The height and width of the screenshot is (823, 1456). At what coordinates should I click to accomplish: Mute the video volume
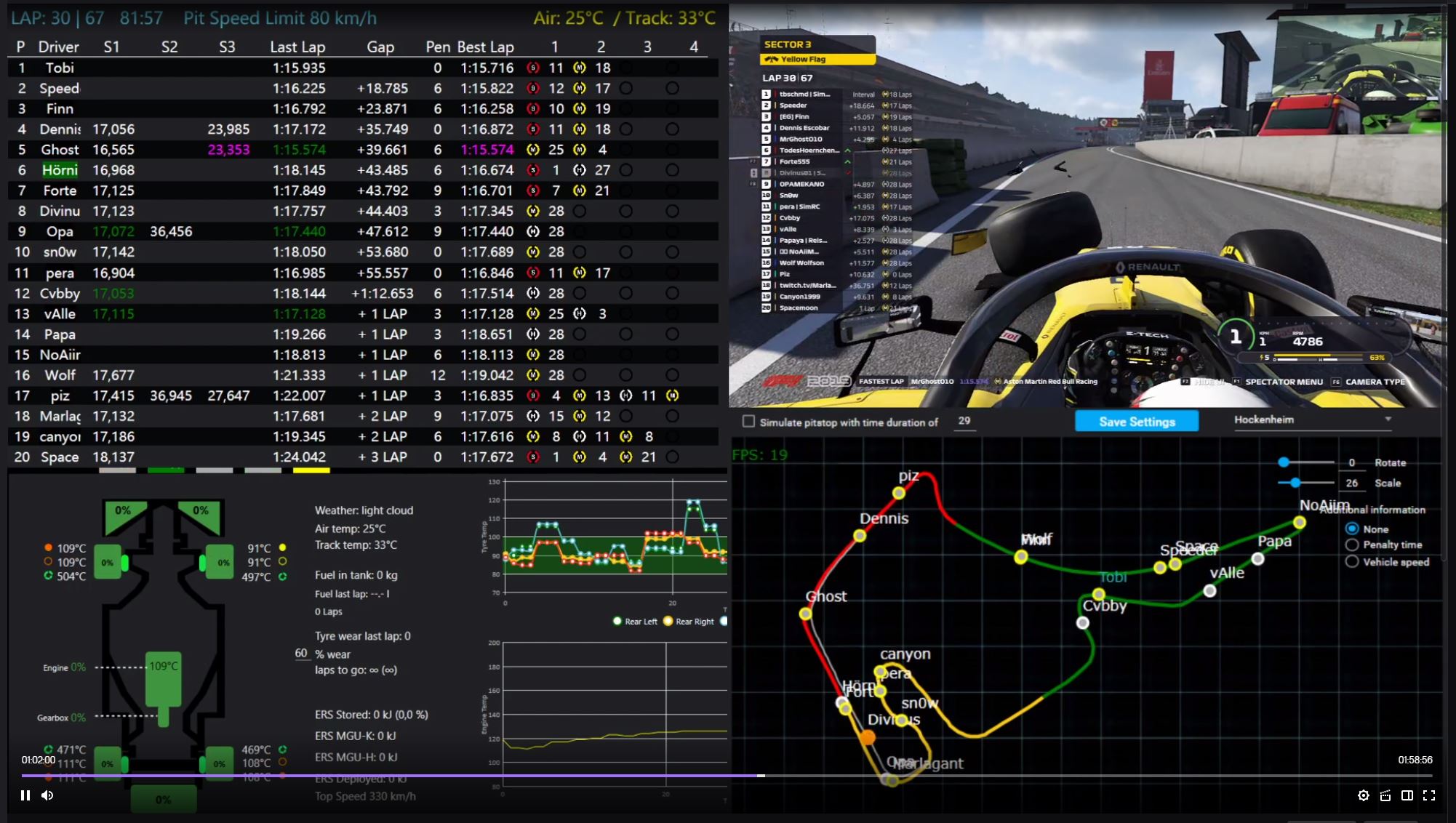pos(47,795)
